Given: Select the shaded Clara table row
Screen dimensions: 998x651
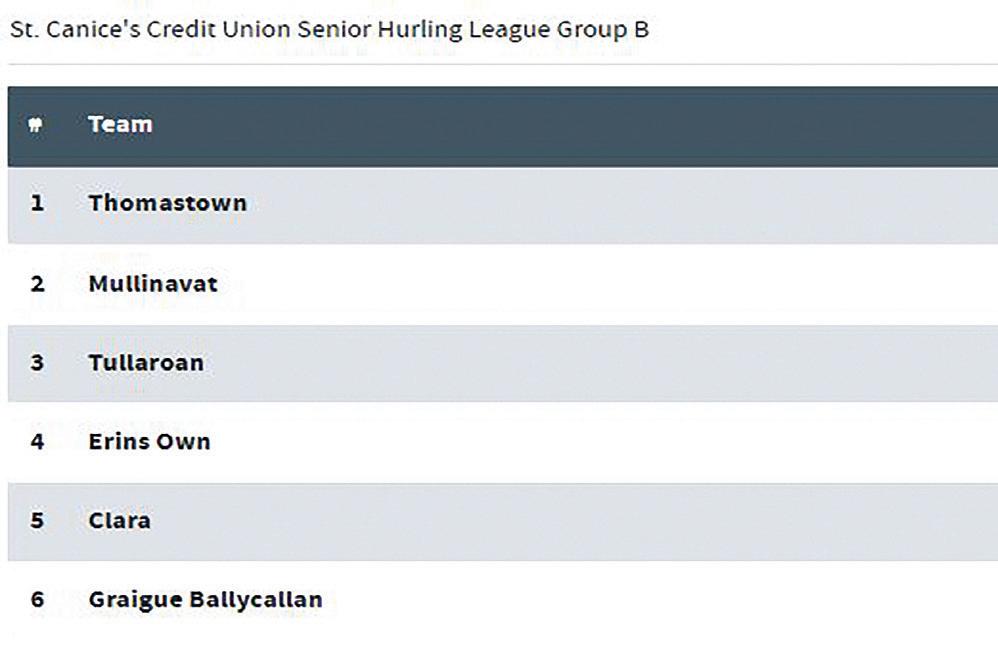Looking at the screenshot, I should pos(503,521).
